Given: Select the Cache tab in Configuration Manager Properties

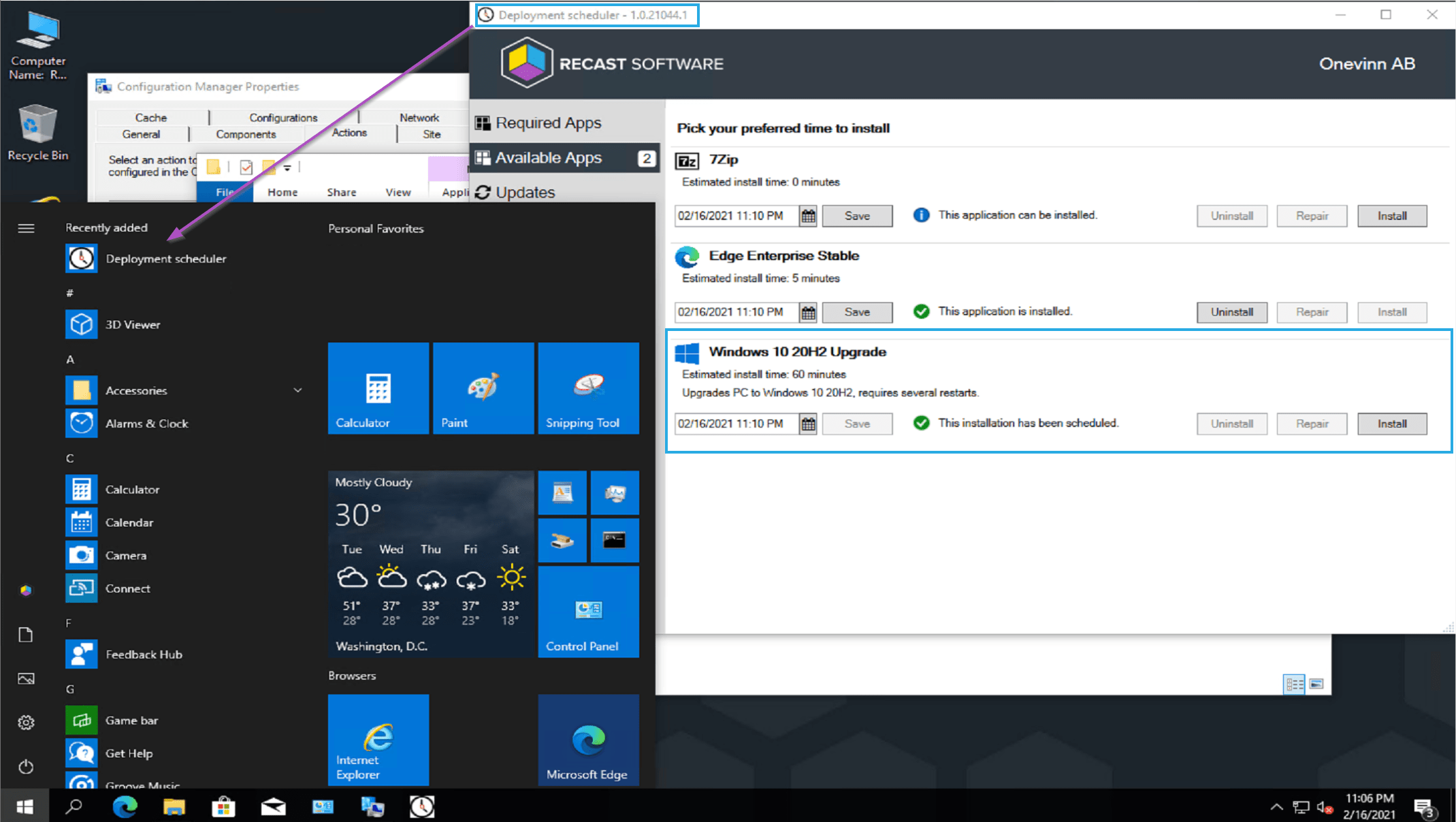Looking at the screenshot, I should (150, 118).
